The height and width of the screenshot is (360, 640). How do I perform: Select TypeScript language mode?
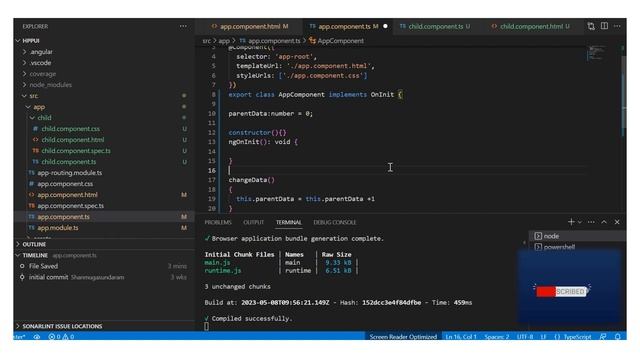pyautogui.click(x=577, y=337)
